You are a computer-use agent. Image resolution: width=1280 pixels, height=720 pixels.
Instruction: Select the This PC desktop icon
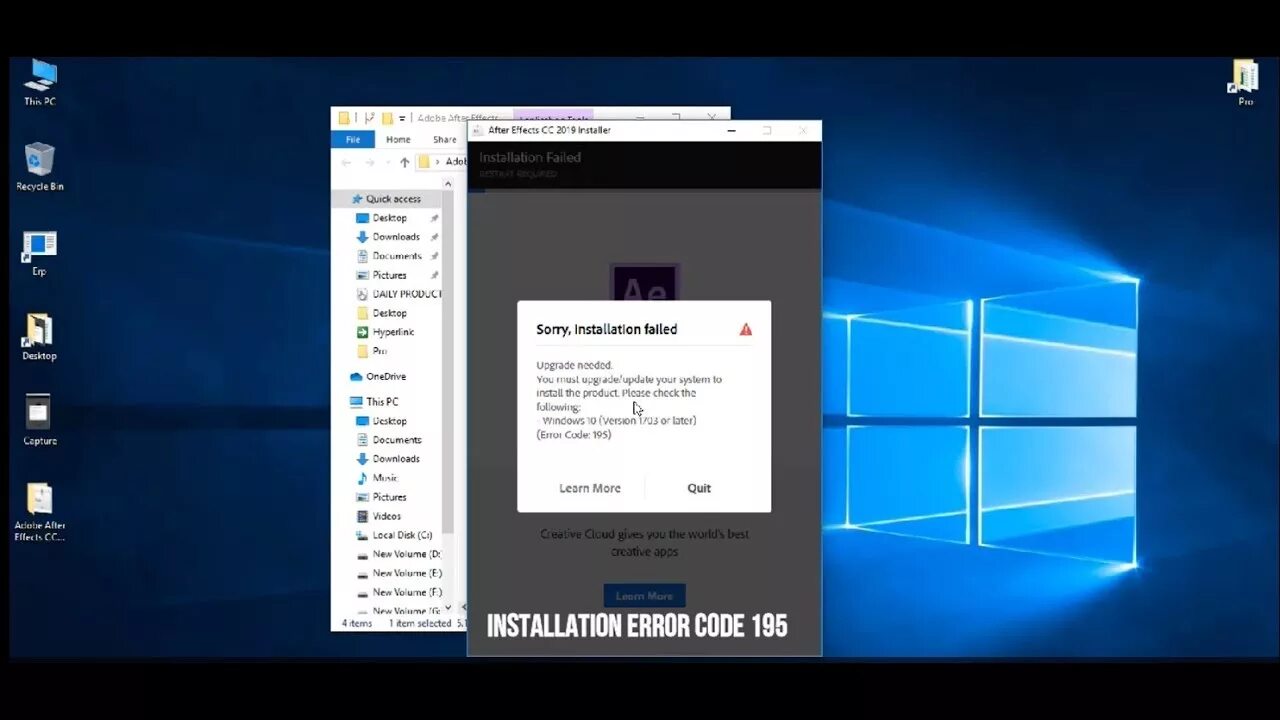40,83
